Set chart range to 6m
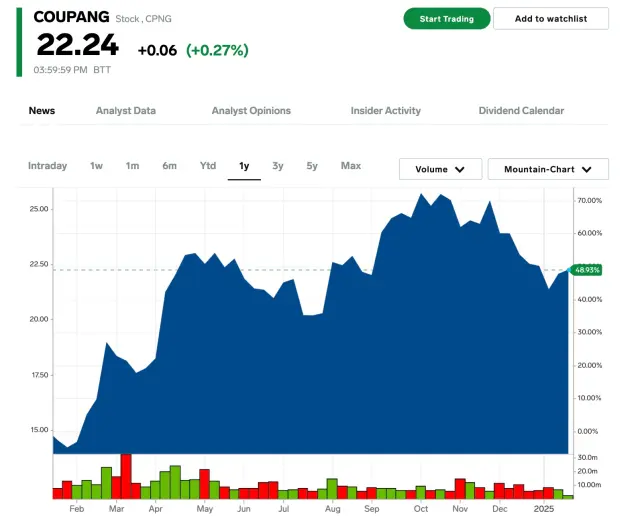 [169, 166]
